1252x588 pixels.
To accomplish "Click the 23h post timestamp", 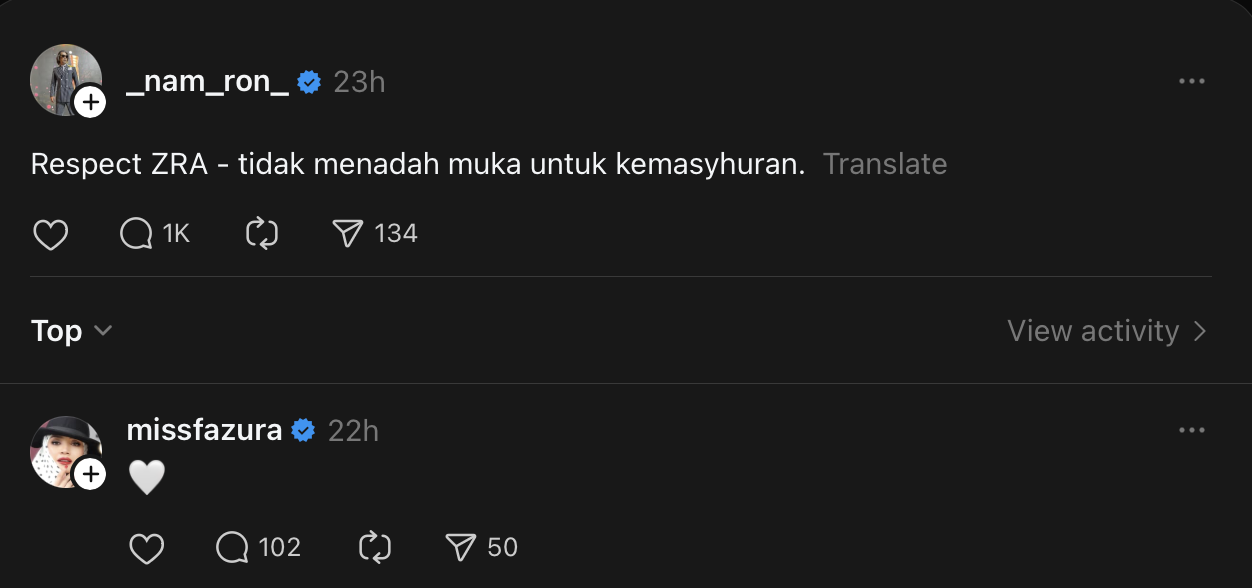I will [x=359, y=82].
